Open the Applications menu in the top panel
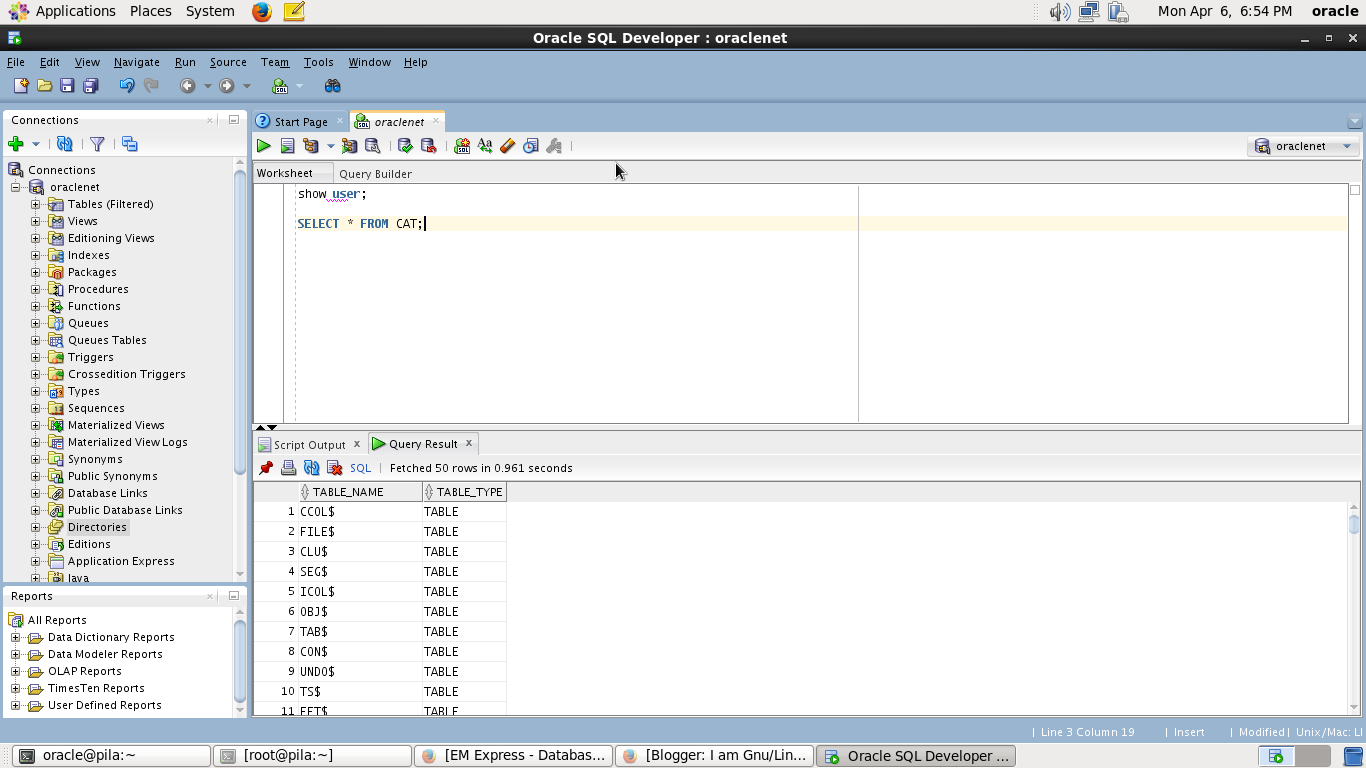Viewport: 1366px width, 768px height. [x=76, y=11]
